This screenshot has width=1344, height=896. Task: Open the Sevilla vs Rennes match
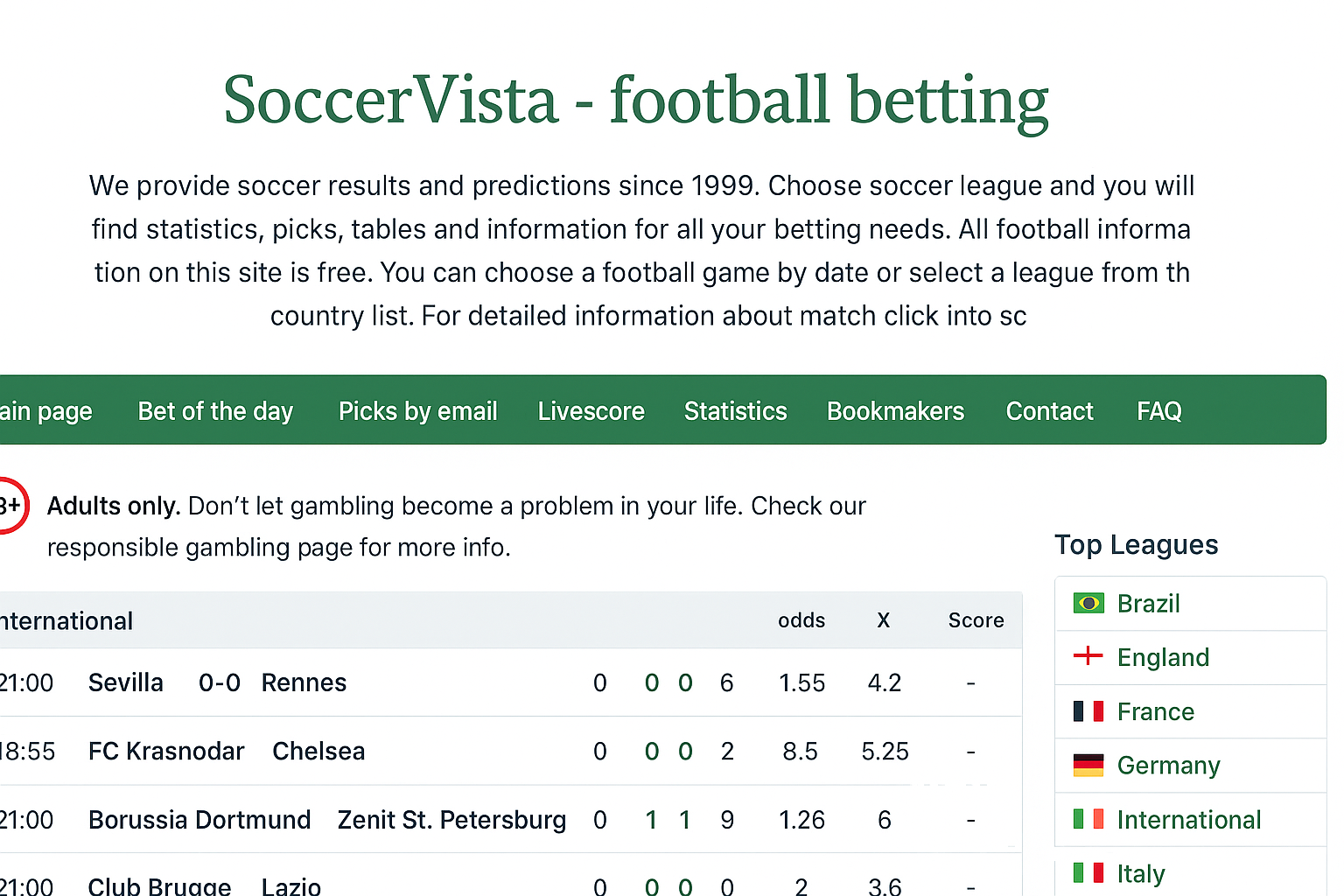218,683
